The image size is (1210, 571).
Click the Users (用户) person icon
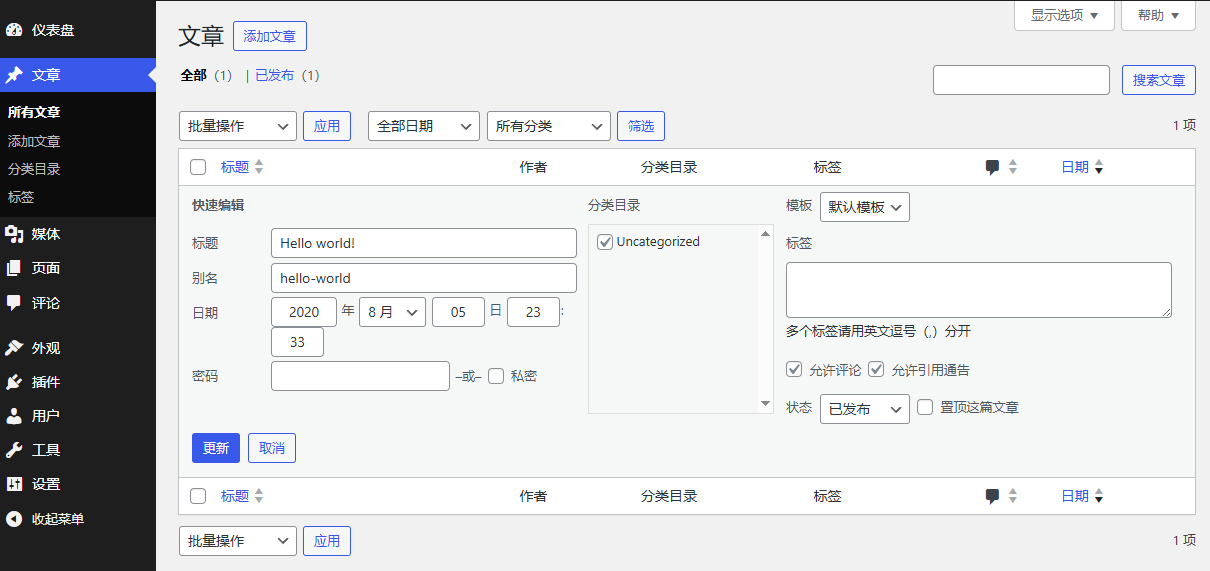click(x=14, y=416)
